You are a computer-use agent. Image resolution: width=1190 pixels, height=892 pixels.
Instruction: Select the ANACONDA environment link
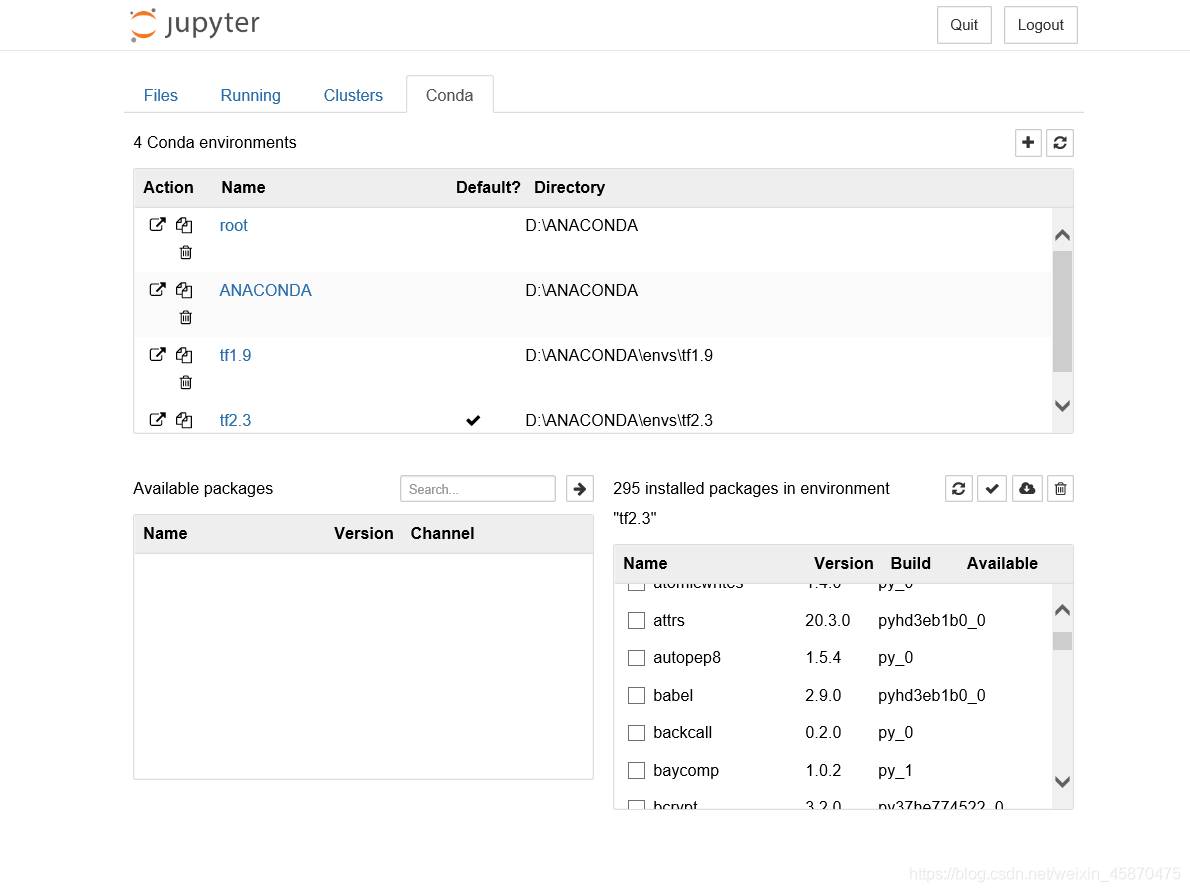266,290
